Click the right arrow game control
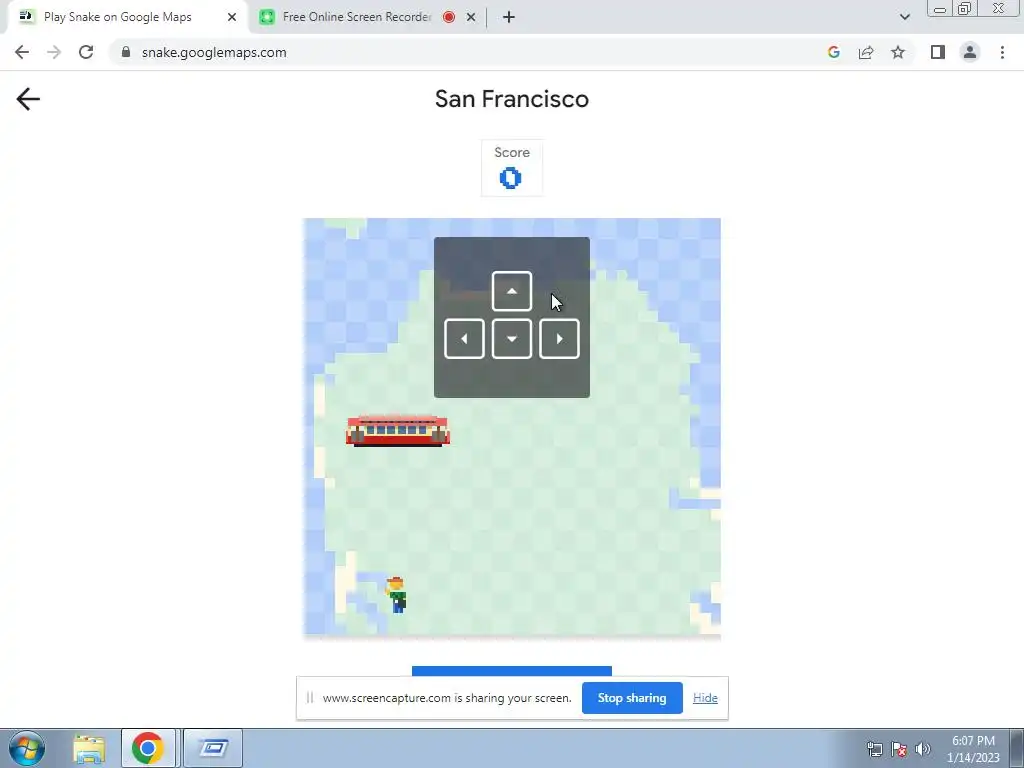Viewport: 1024px width, 768px height. 559,338
